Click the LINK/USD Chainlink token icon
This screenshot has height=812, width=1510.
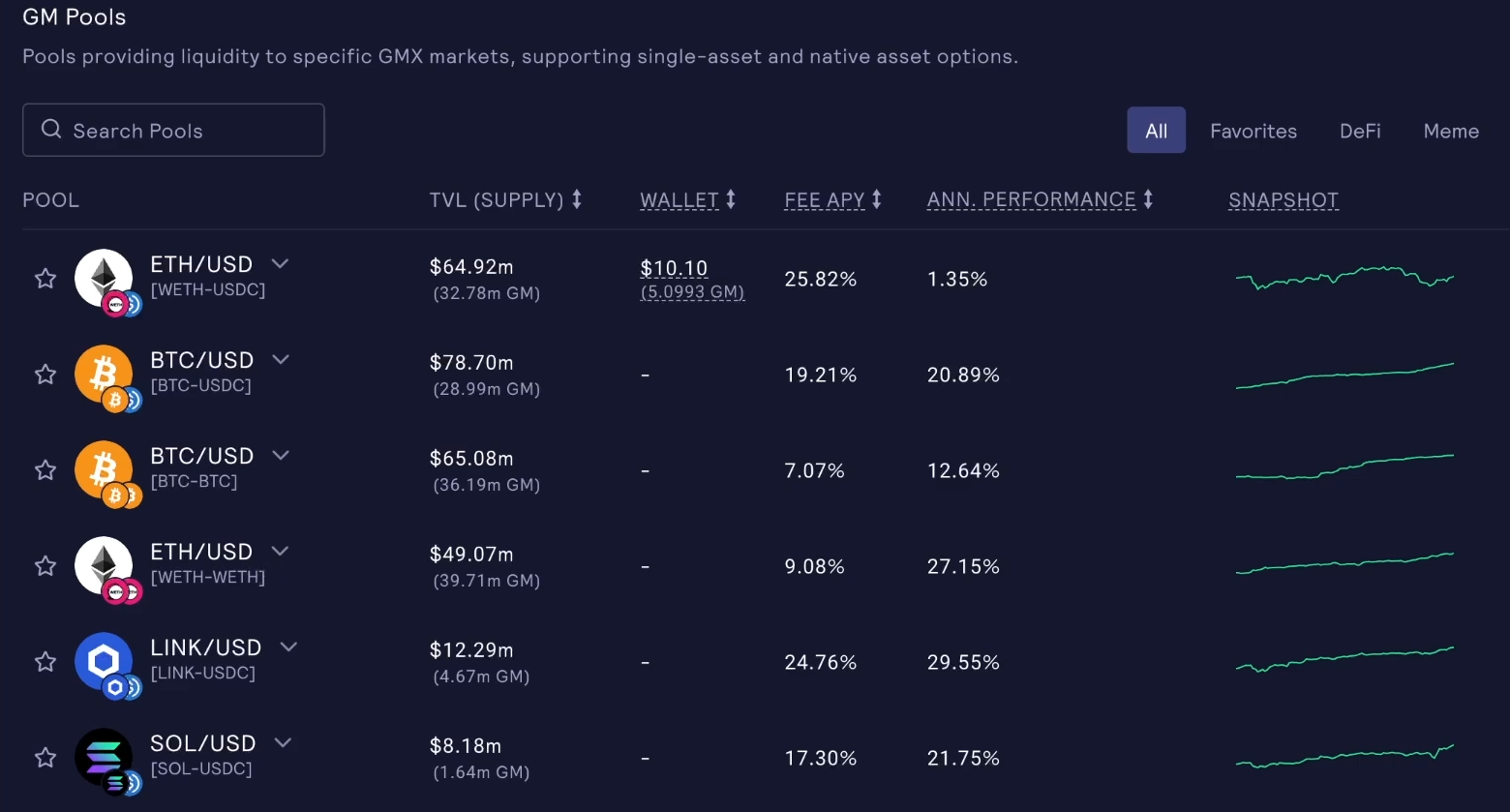104,662
